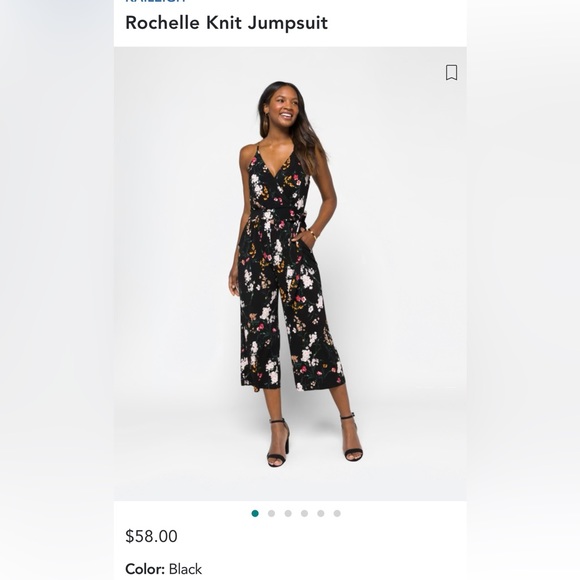The image size is (580, 580).
Task: Tap the blurred gray margin left of the product card
Action: 57,290
